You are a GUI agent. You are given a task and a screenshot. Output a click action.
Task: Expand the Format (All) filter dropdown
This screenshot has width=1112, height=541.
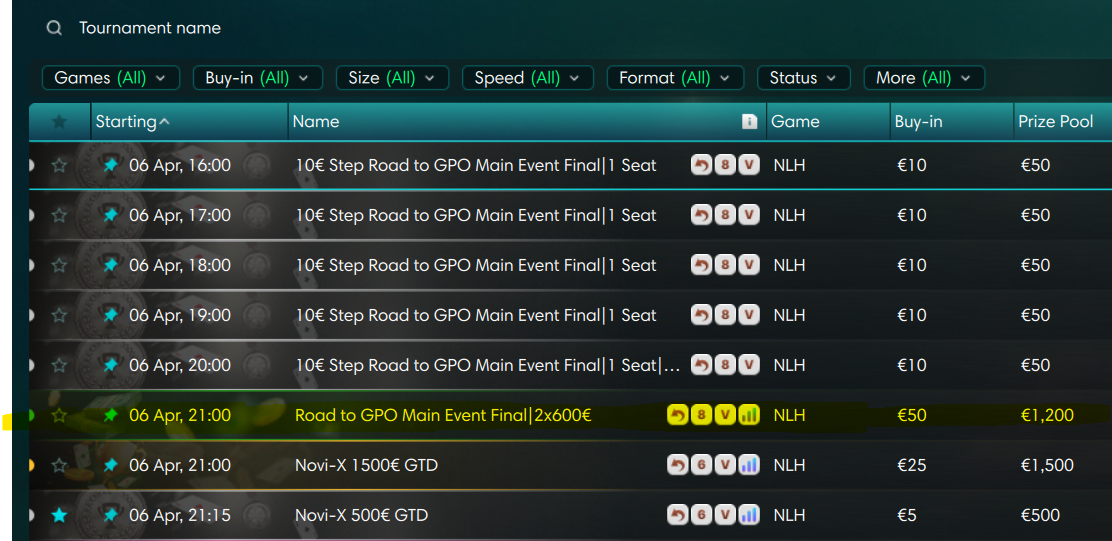(675, 78)
